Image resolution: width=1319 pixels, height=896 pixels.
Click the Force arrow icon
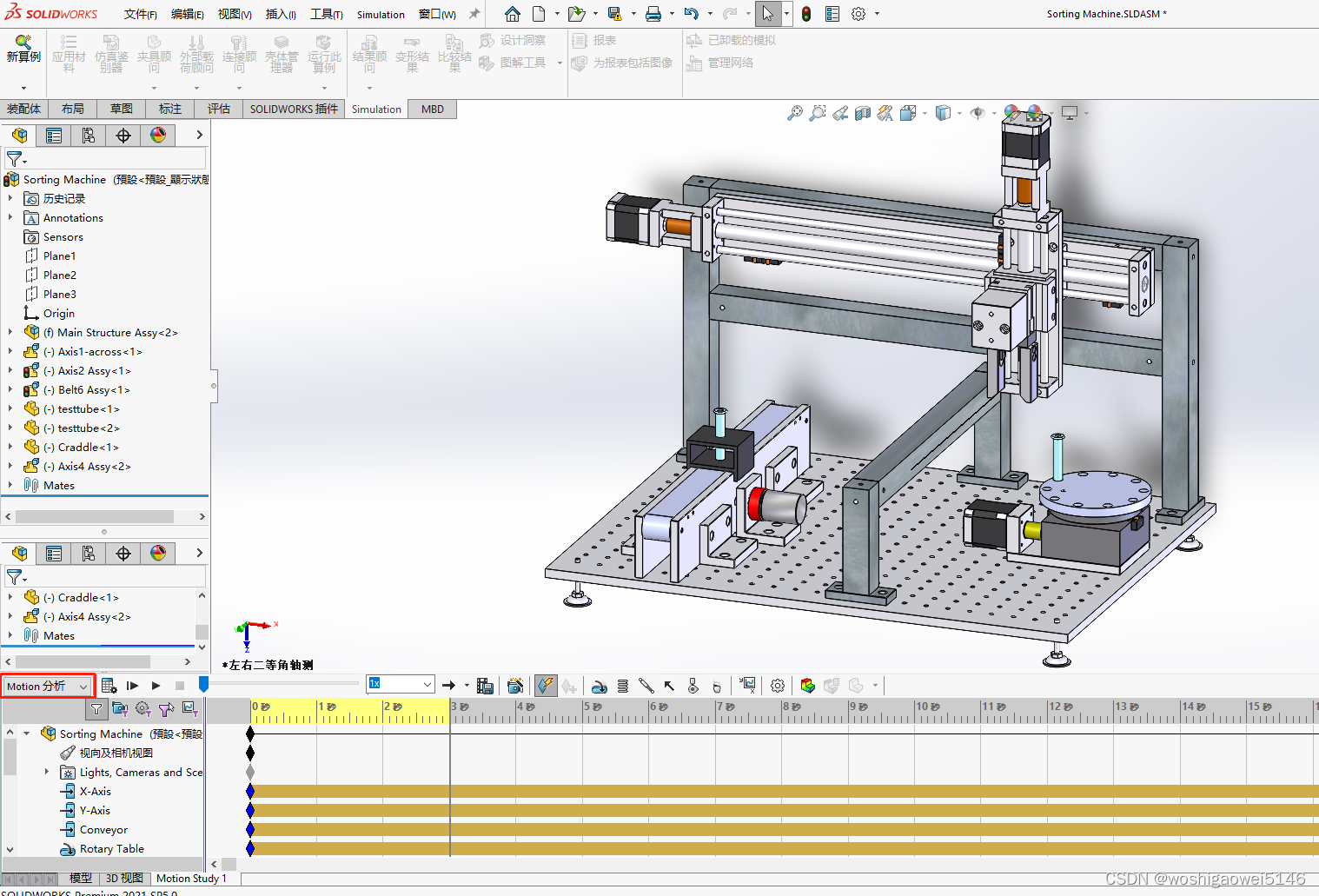[x=669, y=686]
